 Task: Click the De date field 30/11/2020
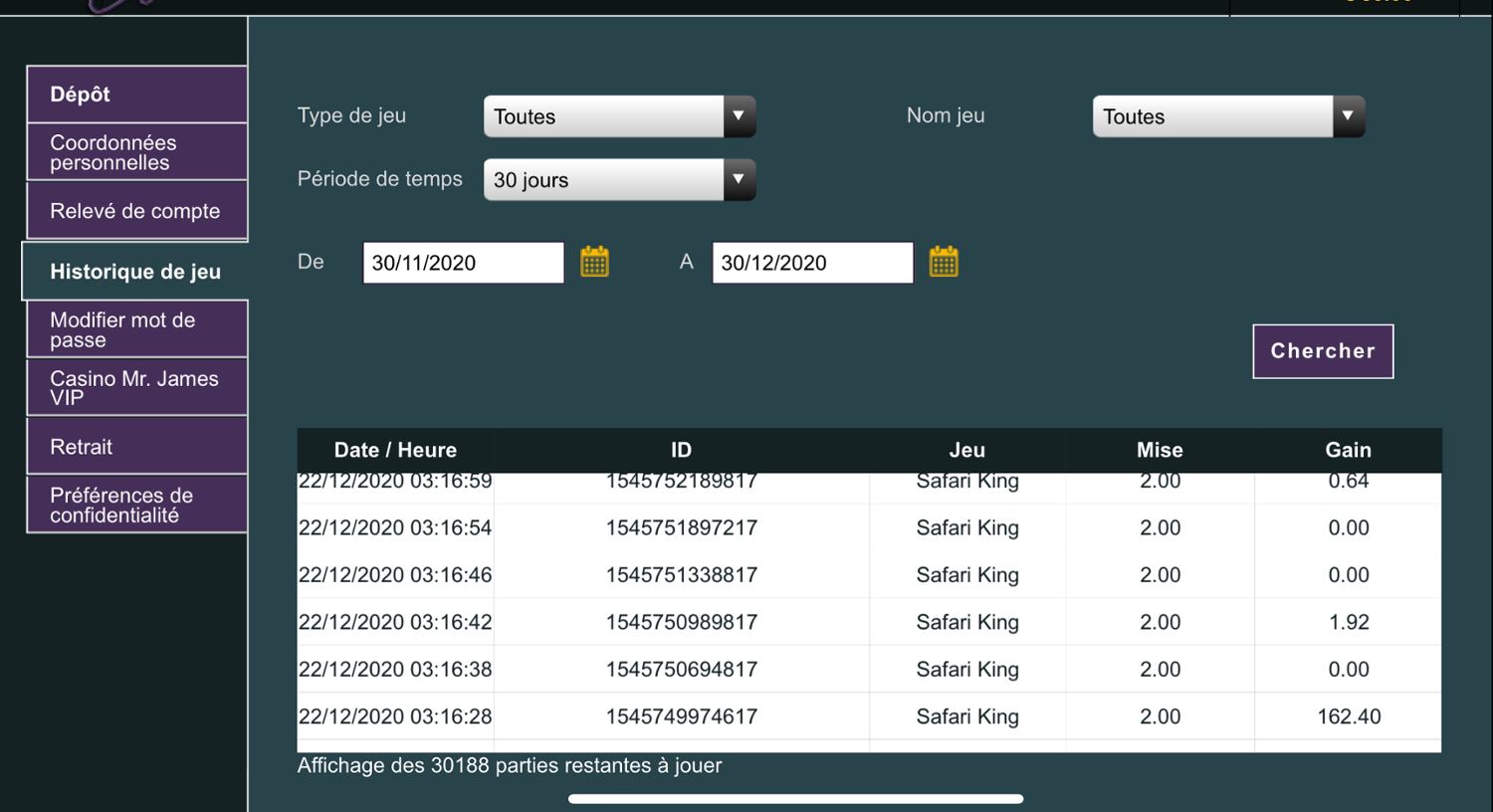[463, 263]
